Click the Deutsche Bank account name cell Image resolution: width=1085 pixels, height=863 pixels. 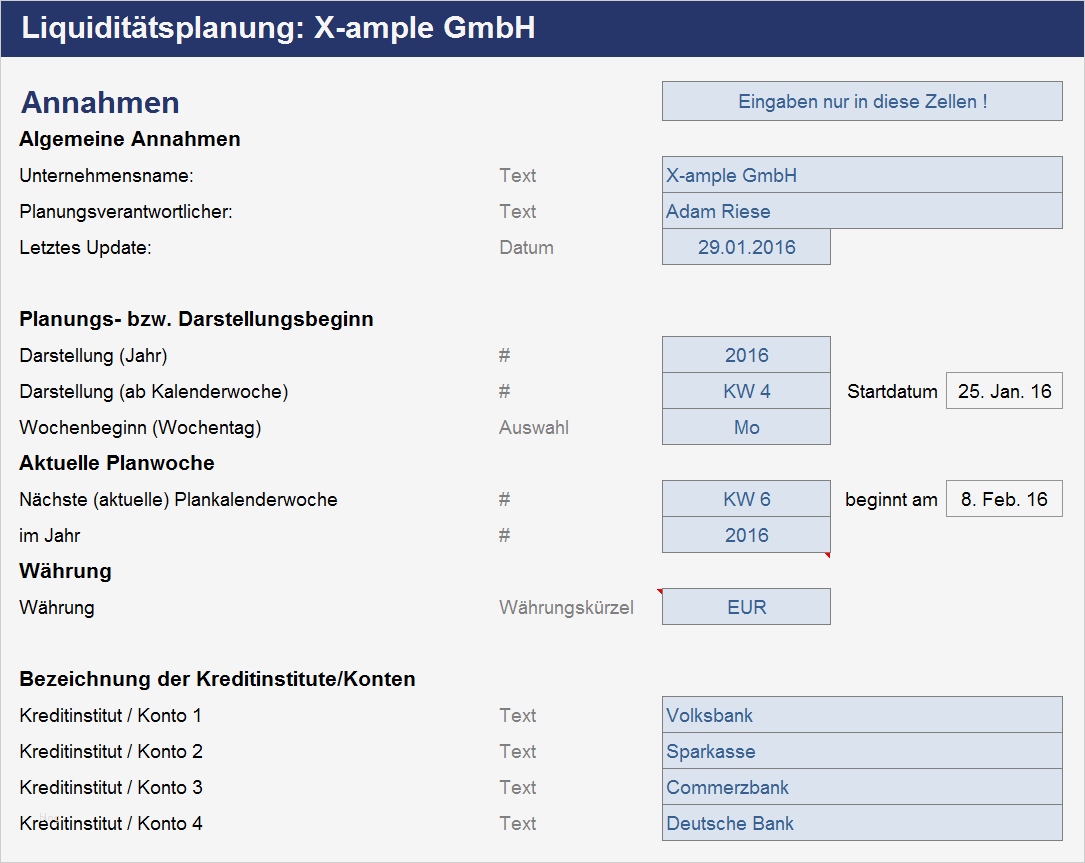point(861,823)
